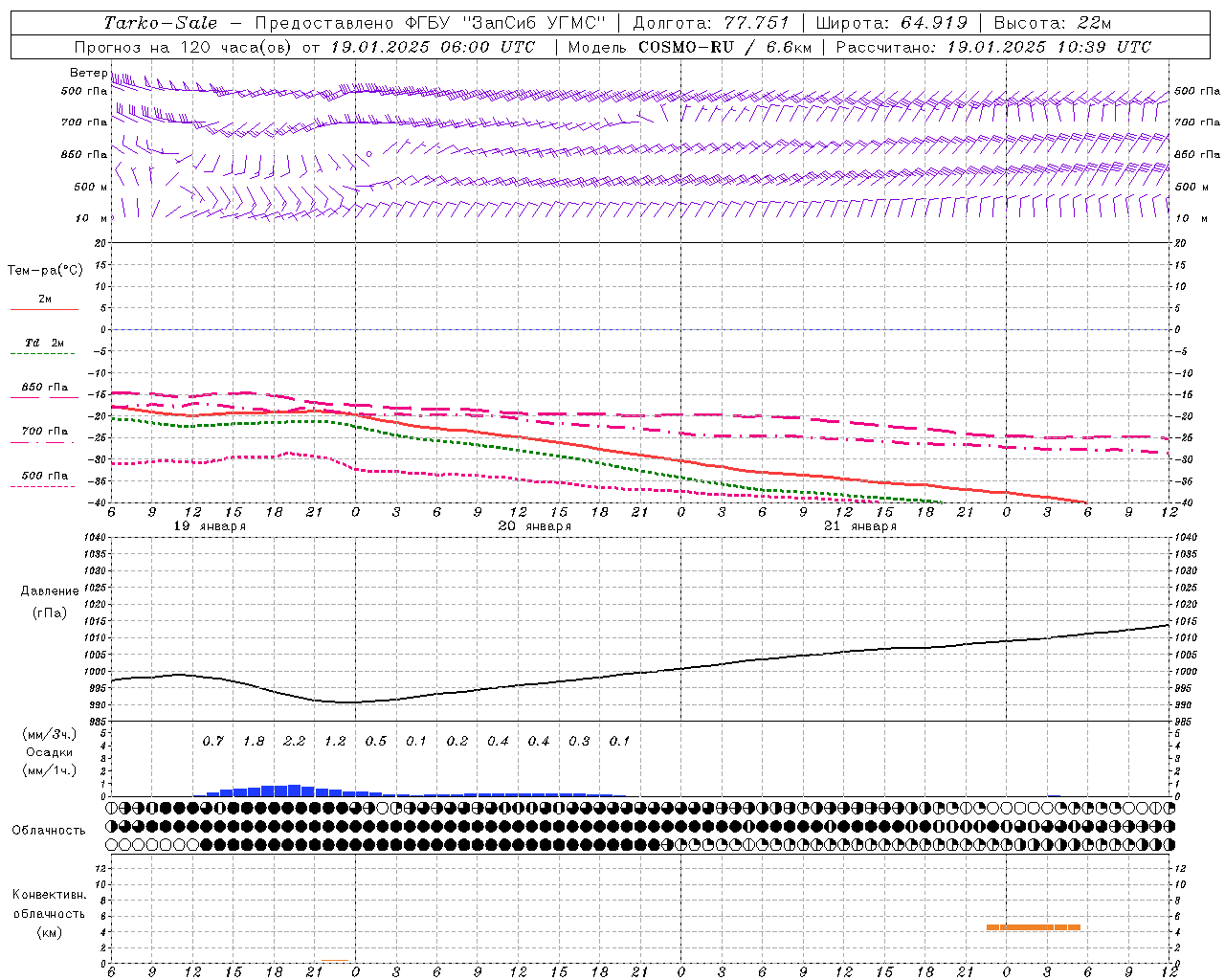Click the 20 января date label
This screenshot has height=980, width=1225.
point(535,526)
